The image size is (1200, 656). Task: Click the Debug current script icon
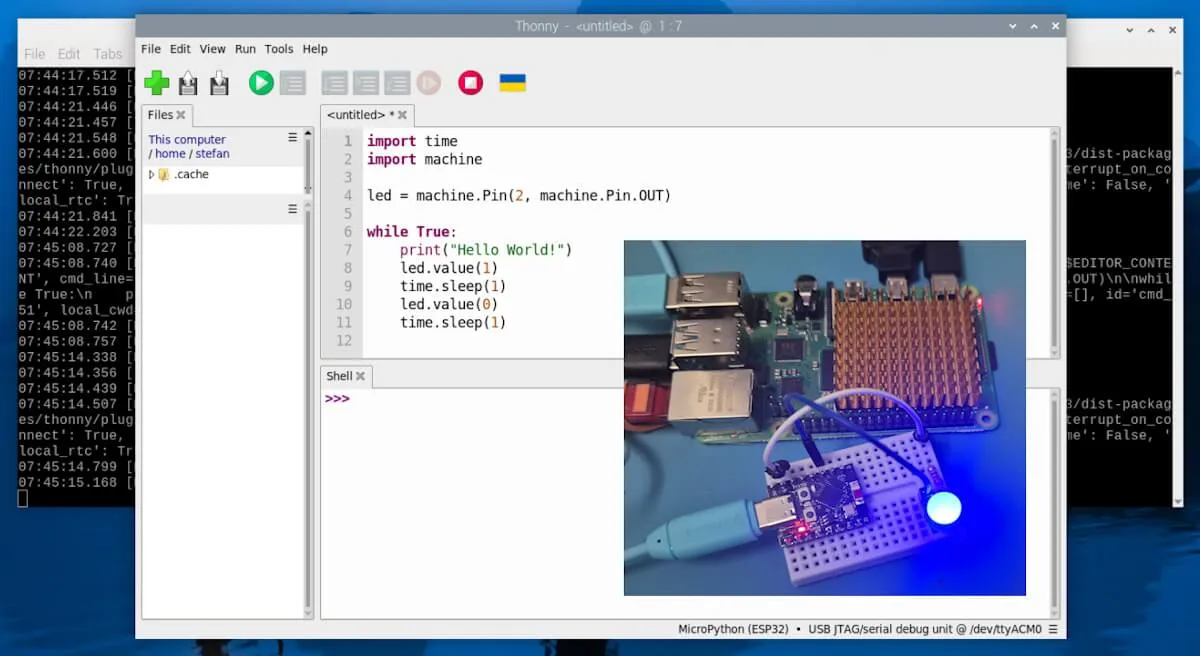[x=292, y=83]
